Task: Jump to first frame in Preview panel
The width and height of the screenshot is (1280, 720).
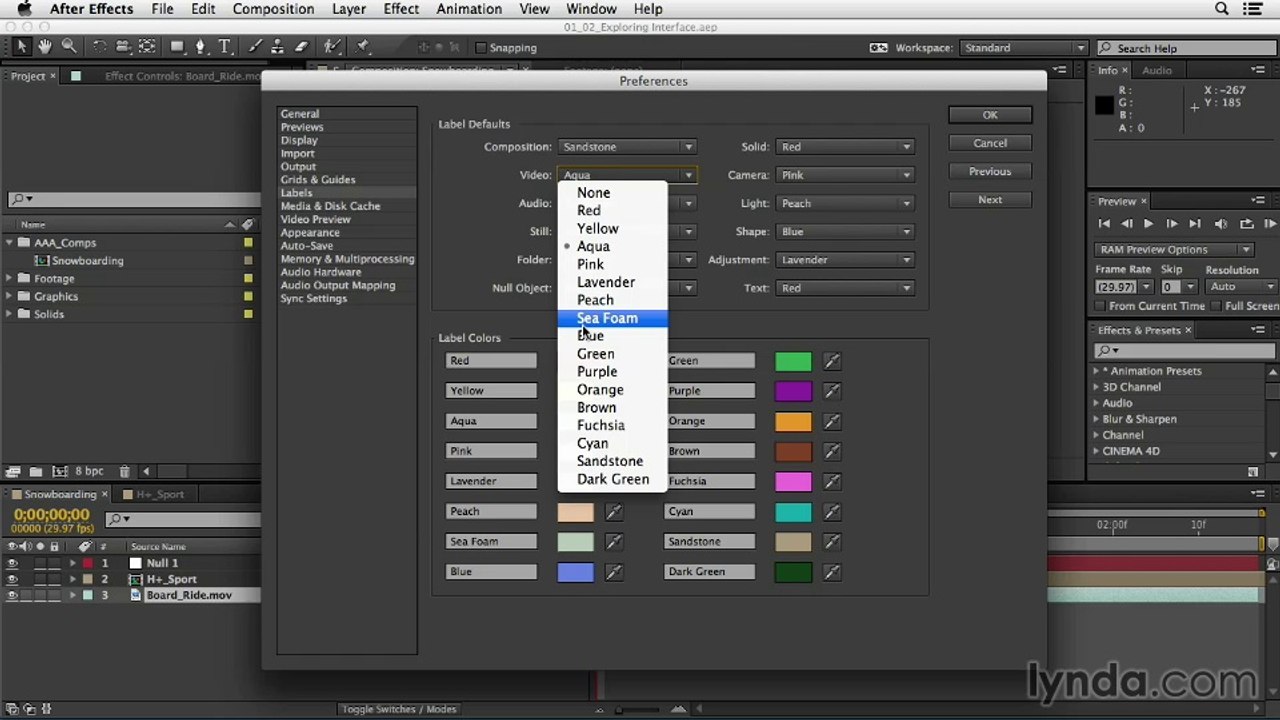Action: click(x=1104, y=224)
